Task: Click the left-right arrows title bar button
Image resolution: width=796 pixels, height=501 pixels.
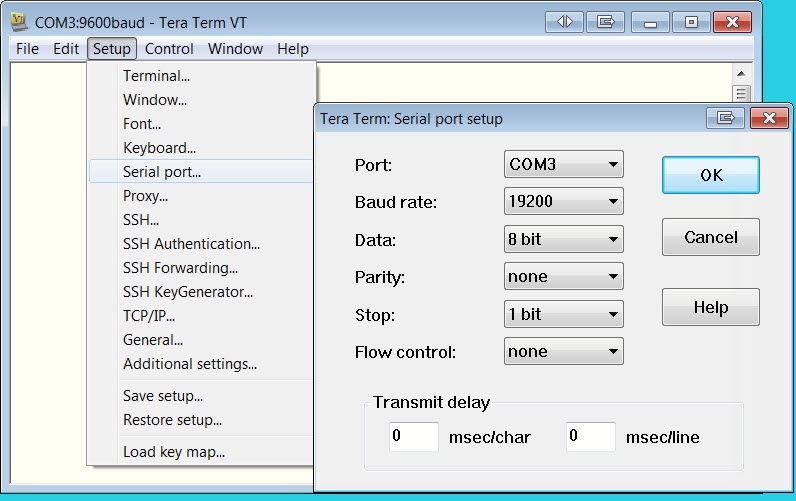Action: pyautogui.click(x=565, y=21)
